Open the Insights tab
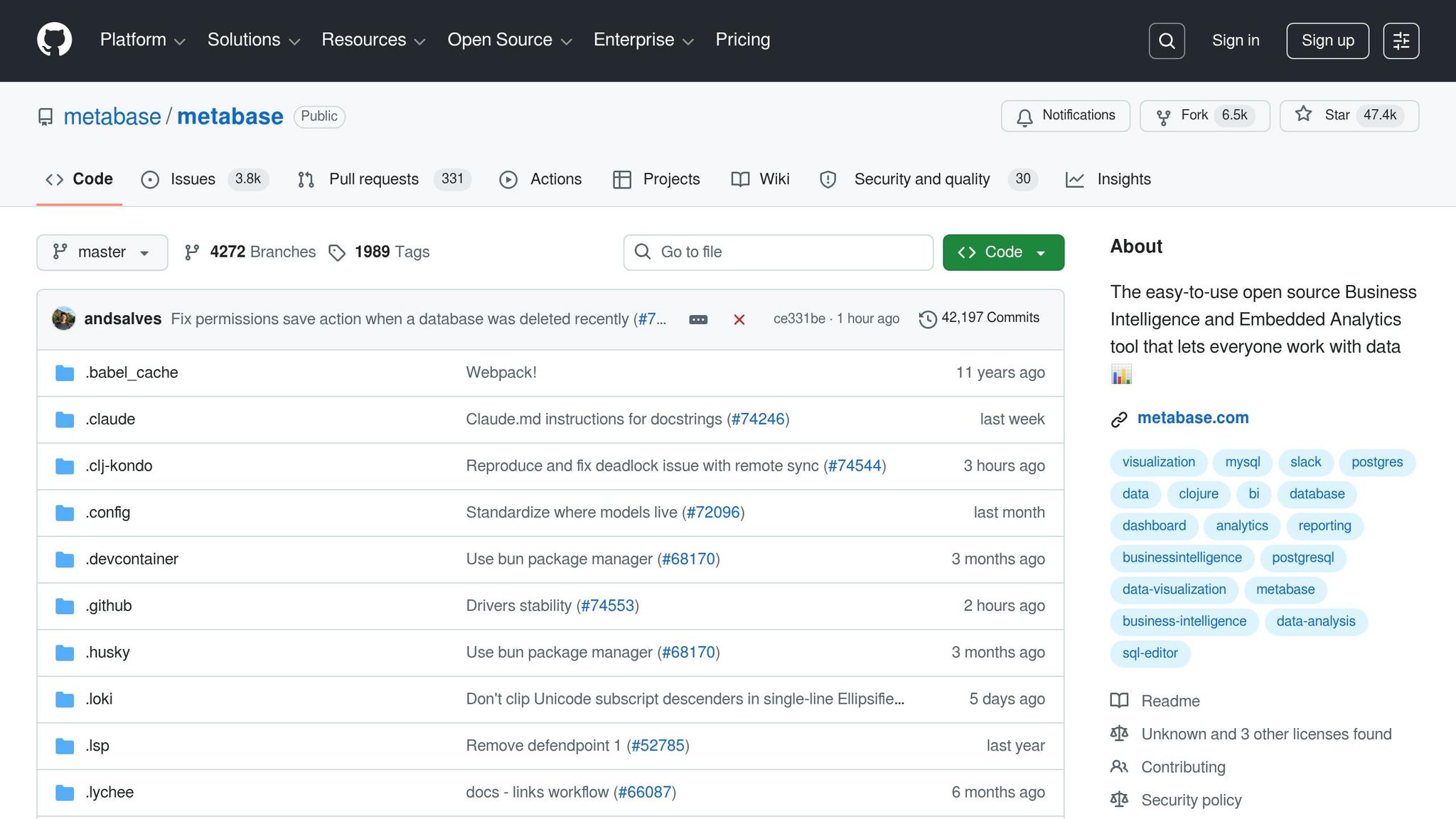The width and height of the screenshot is (1456, 819). point(1108,179)
